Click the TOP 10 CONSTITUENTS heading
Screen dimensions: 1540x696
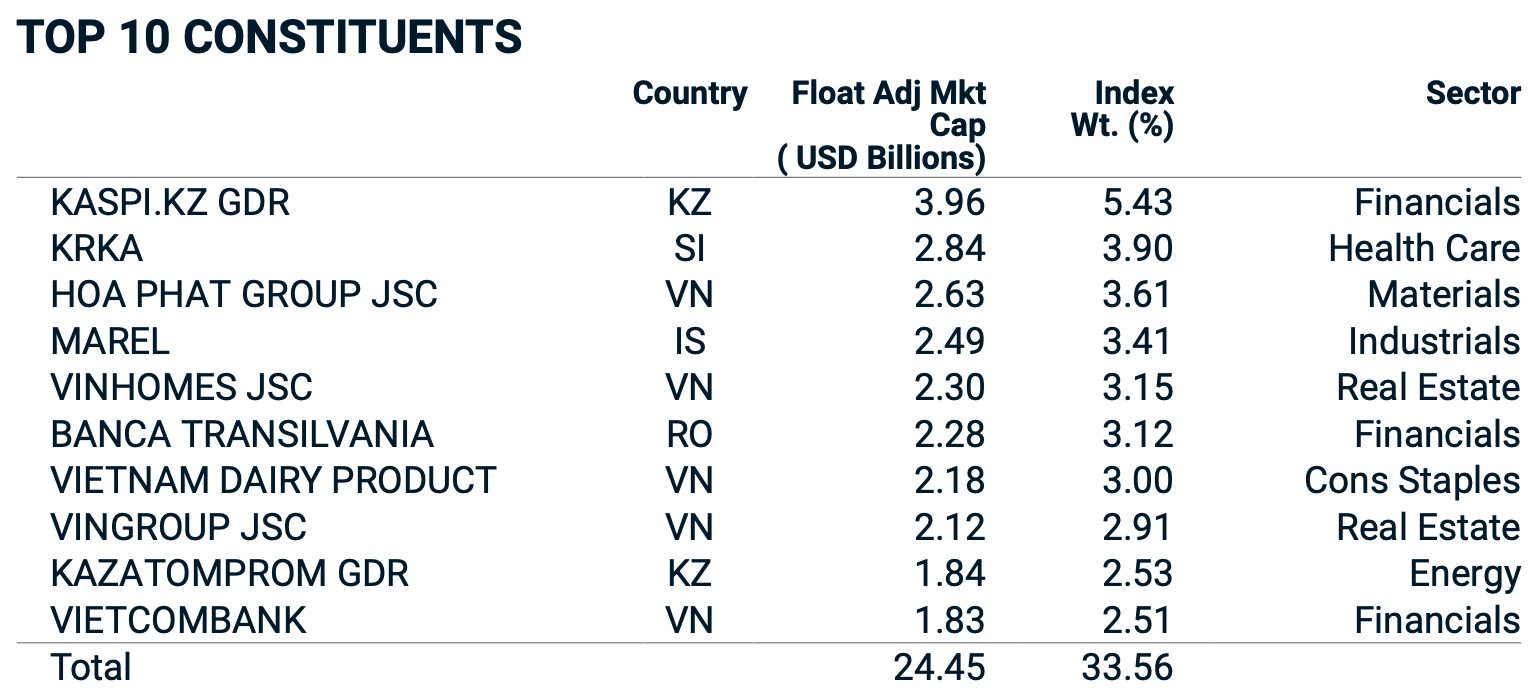tap(270, 38)
